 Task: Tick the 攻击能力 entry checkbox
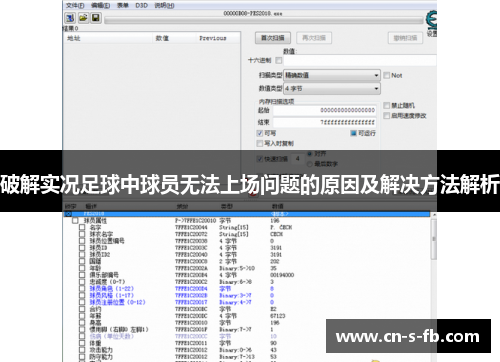82,350
